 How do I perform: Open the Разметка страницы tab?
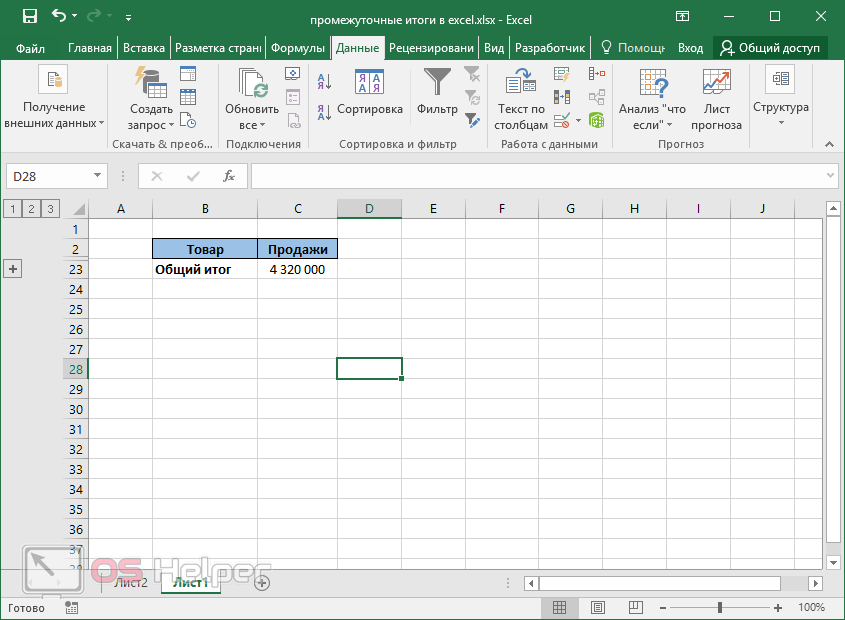point(218,48)
